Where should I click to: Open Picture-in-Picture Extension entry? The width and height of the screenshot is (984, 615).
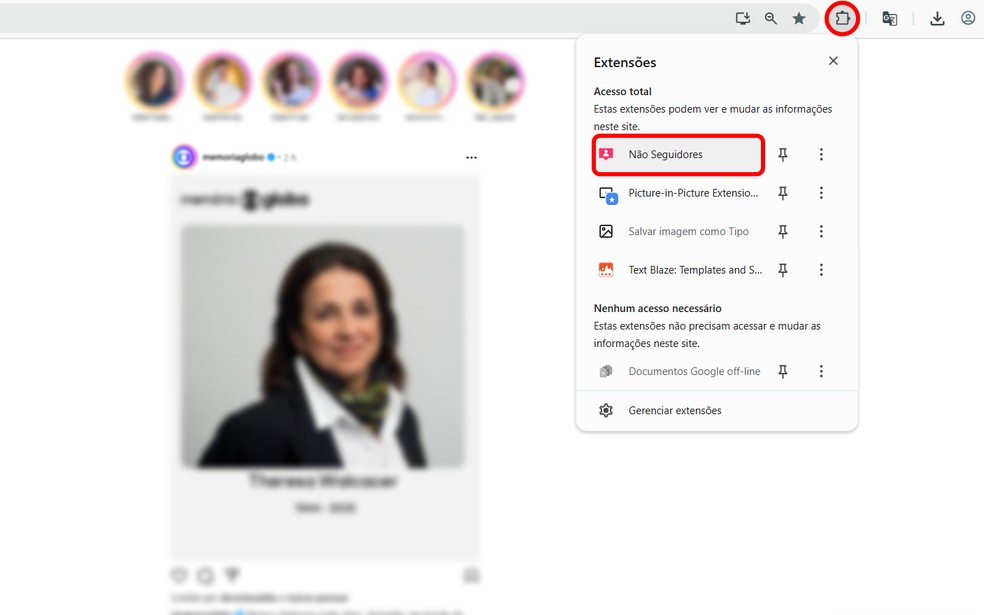click(678, 193)
